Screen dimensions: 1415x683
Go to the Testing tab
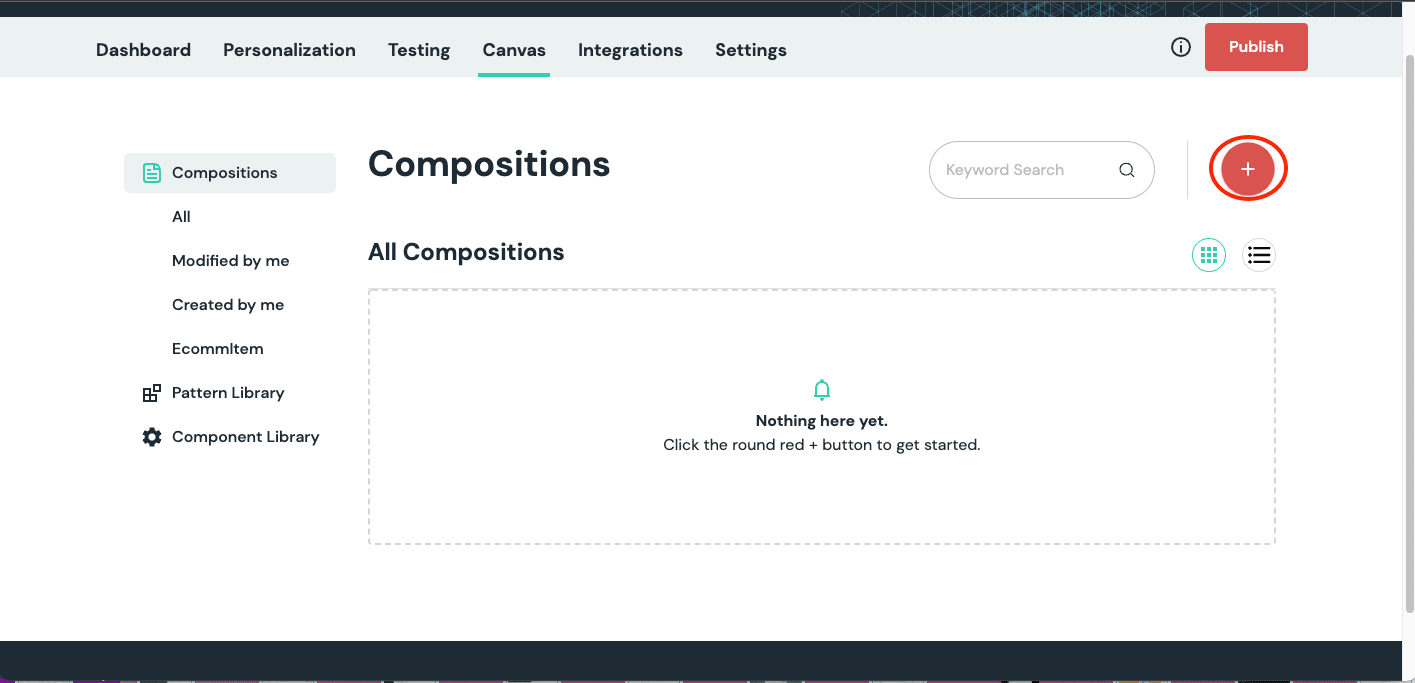click(x=419, y=50)
